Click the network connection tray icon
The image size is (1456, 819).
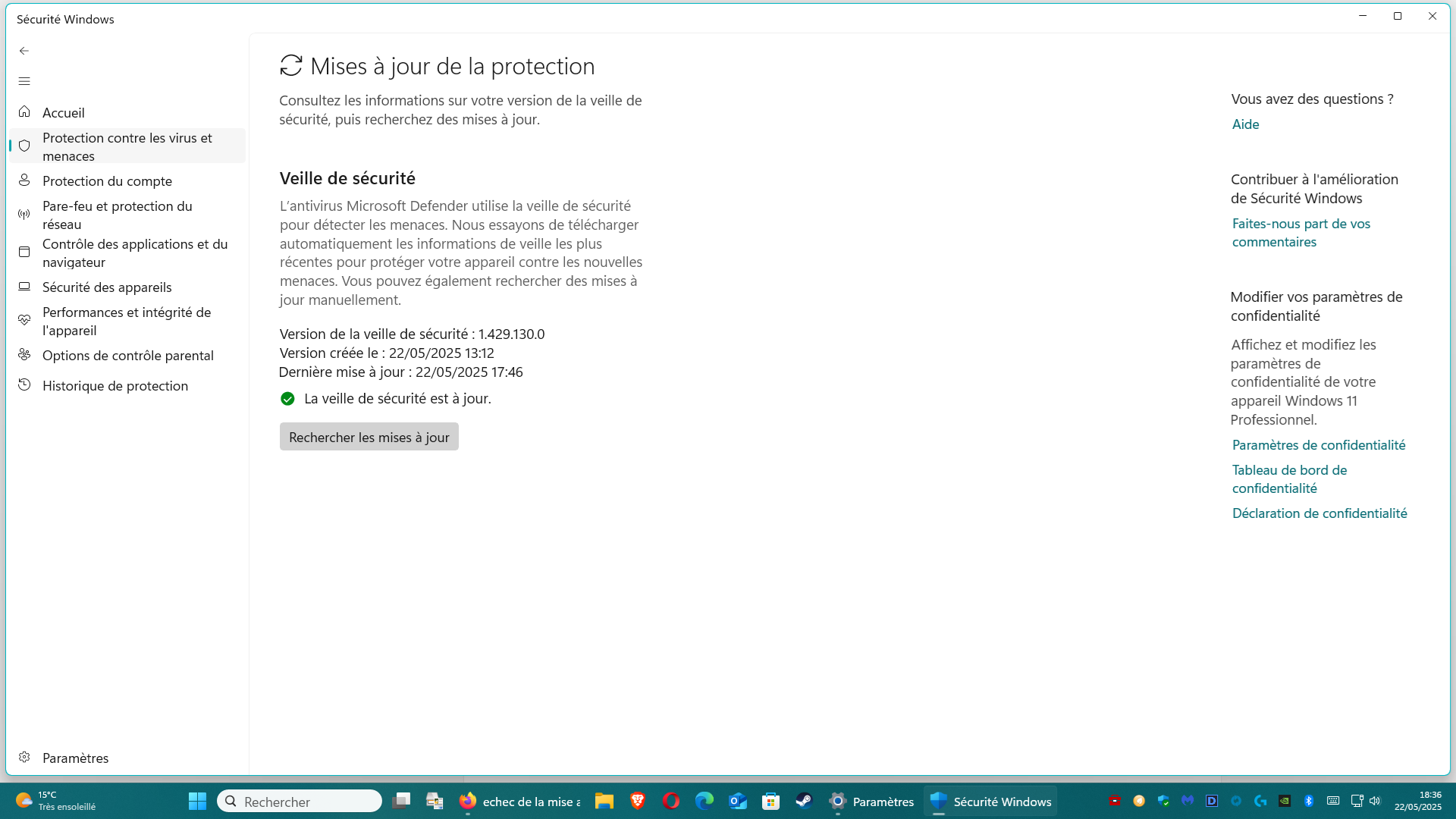pos(1357,801)
